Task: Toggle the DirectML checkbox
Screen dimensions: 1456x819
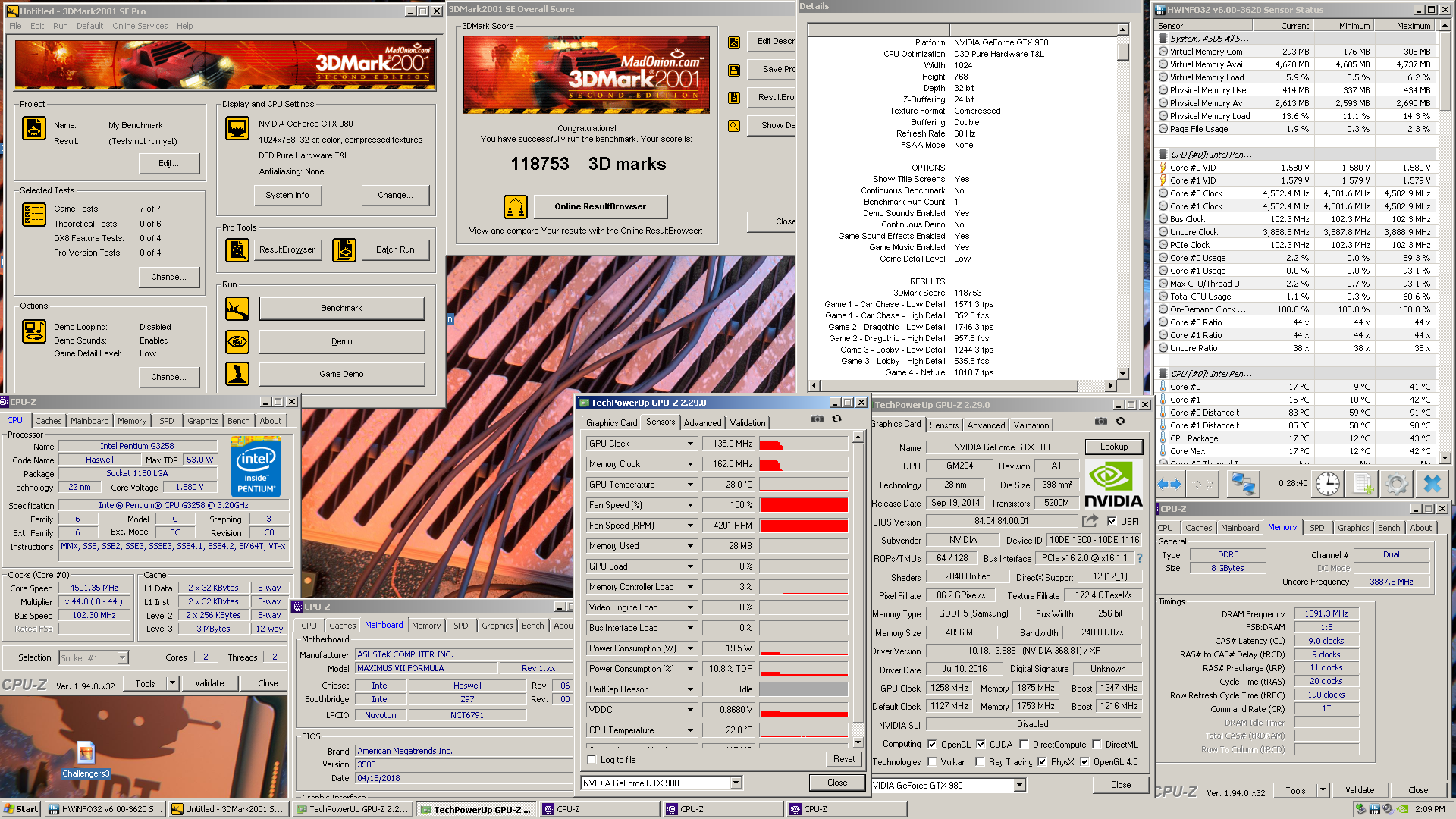Action: [1097, 745]
